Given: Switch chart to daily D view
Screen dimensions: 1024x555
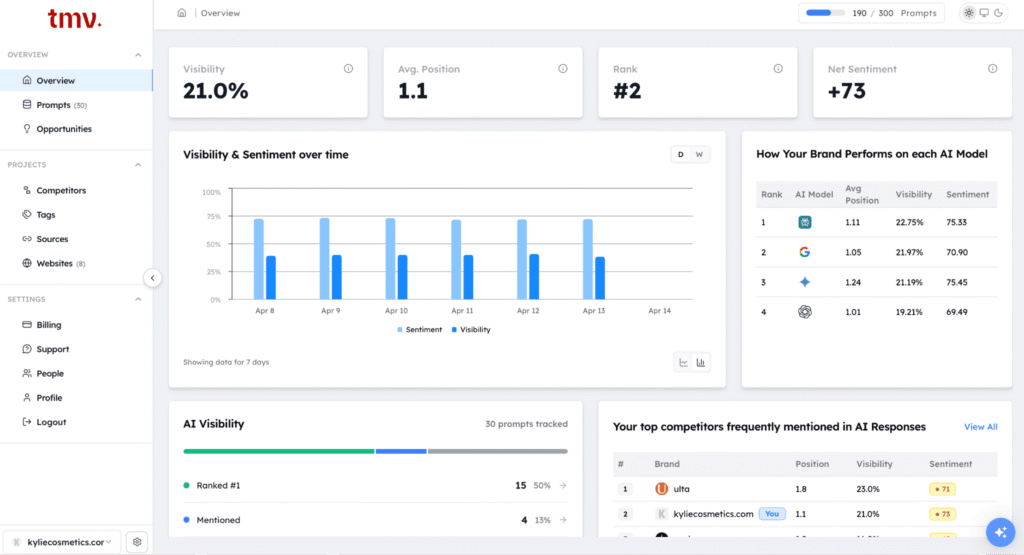Looking at the screenshot, I should coord(680,155).
